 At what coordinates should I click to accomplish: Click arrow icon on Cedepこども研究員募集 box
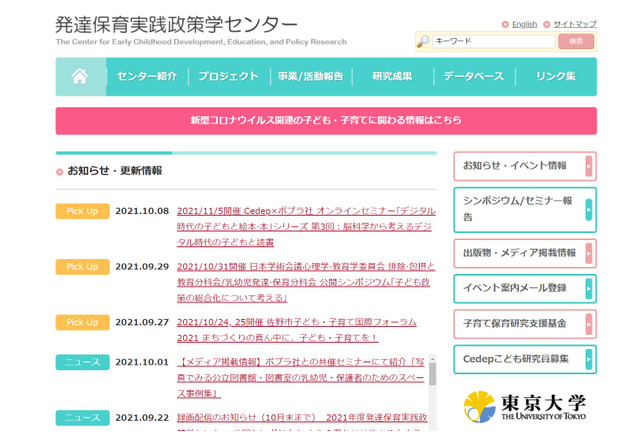click(589, 359)
